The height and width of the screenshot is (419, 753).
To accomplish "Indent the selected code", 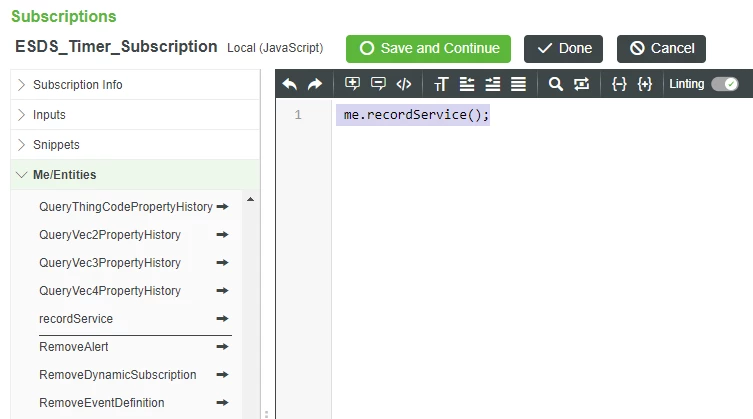I will (492, 84).
